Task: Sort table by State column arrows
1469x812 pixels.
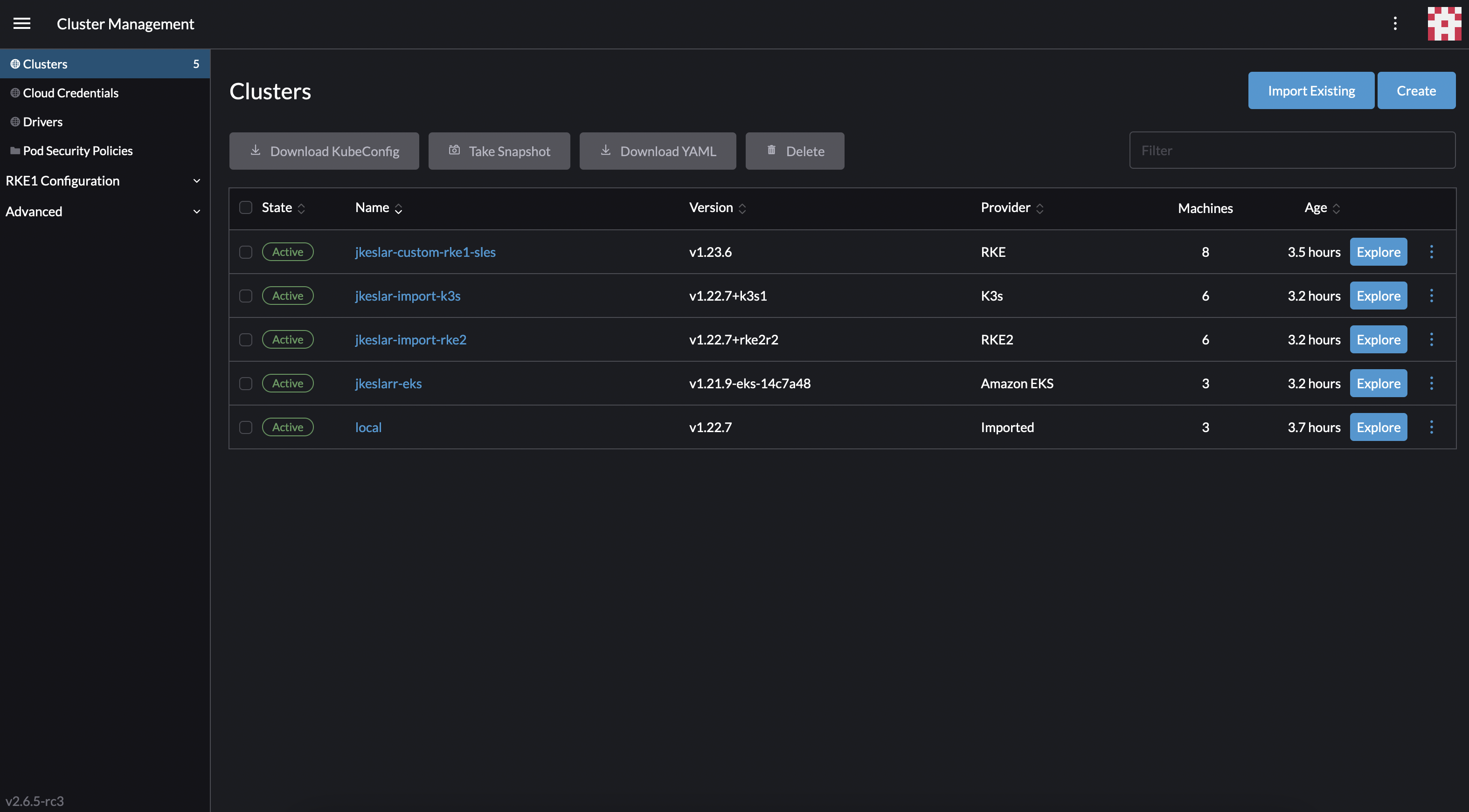Action: pyautogui.click(x=301, y=208)
